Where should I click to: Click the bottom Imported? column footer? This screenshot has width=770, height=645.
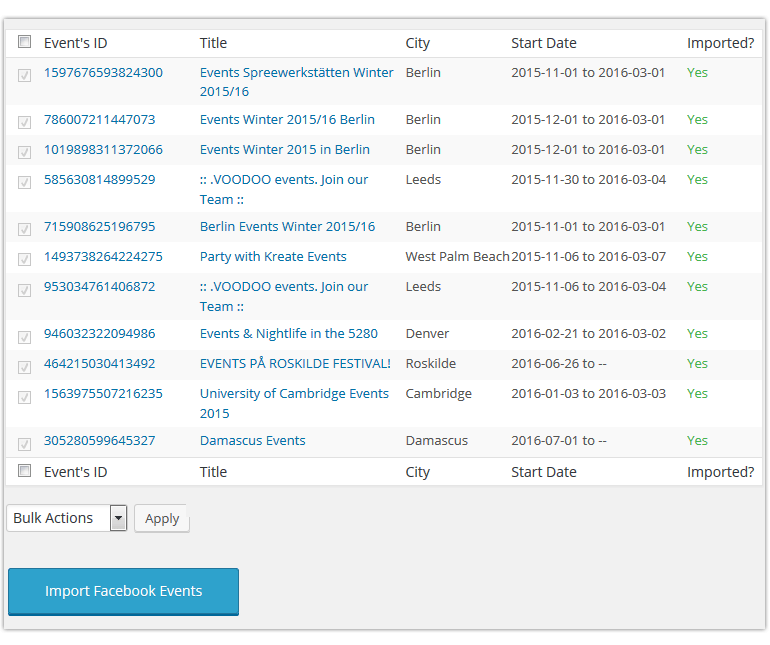click(x=720, y=472)
